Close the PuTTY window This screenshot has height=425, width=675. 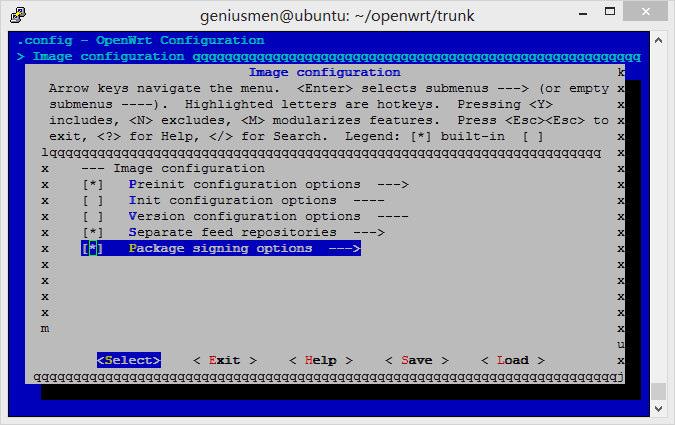(x=645, y=12)
